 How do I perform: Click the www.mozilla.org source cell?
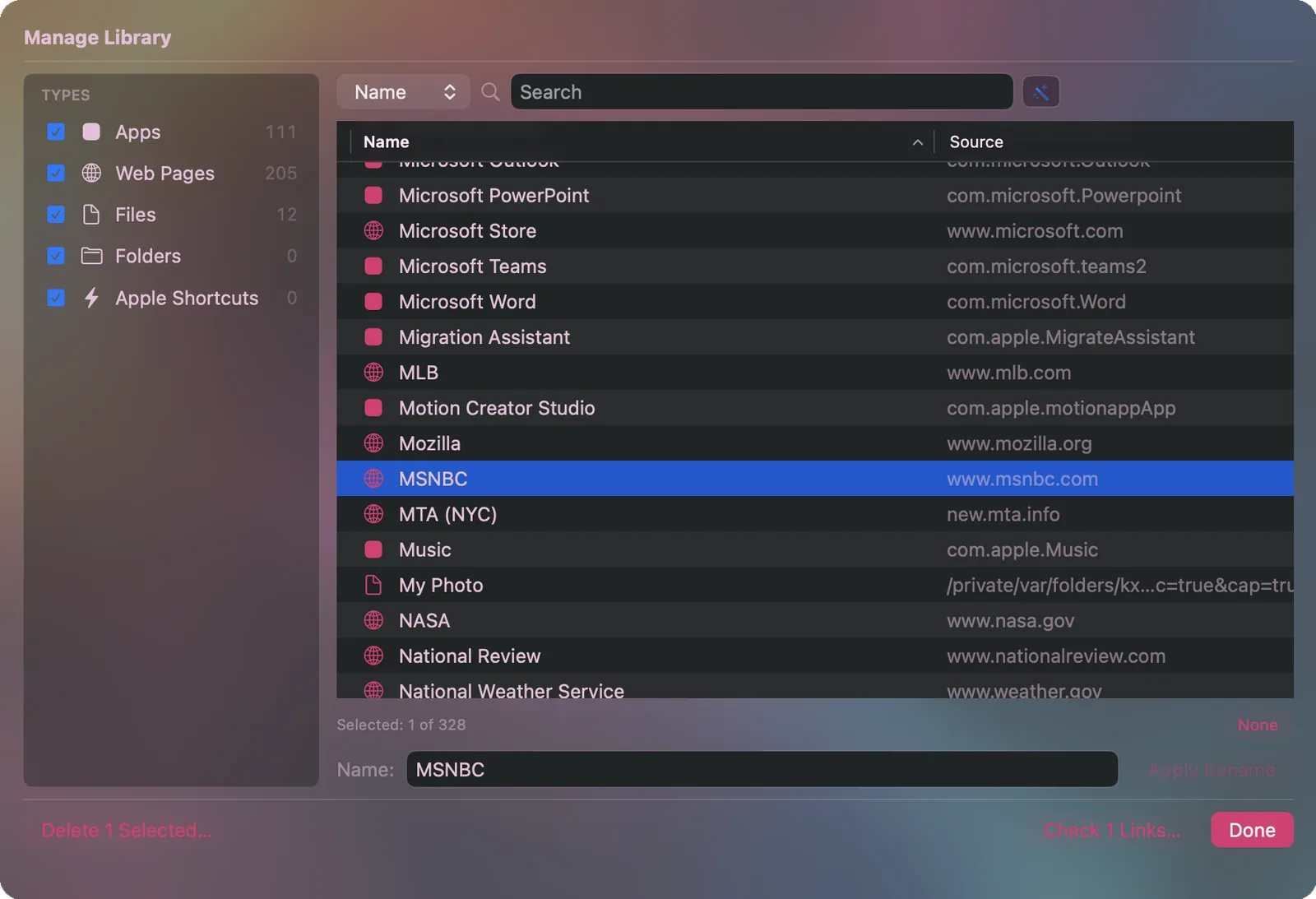pos(1019,443)
